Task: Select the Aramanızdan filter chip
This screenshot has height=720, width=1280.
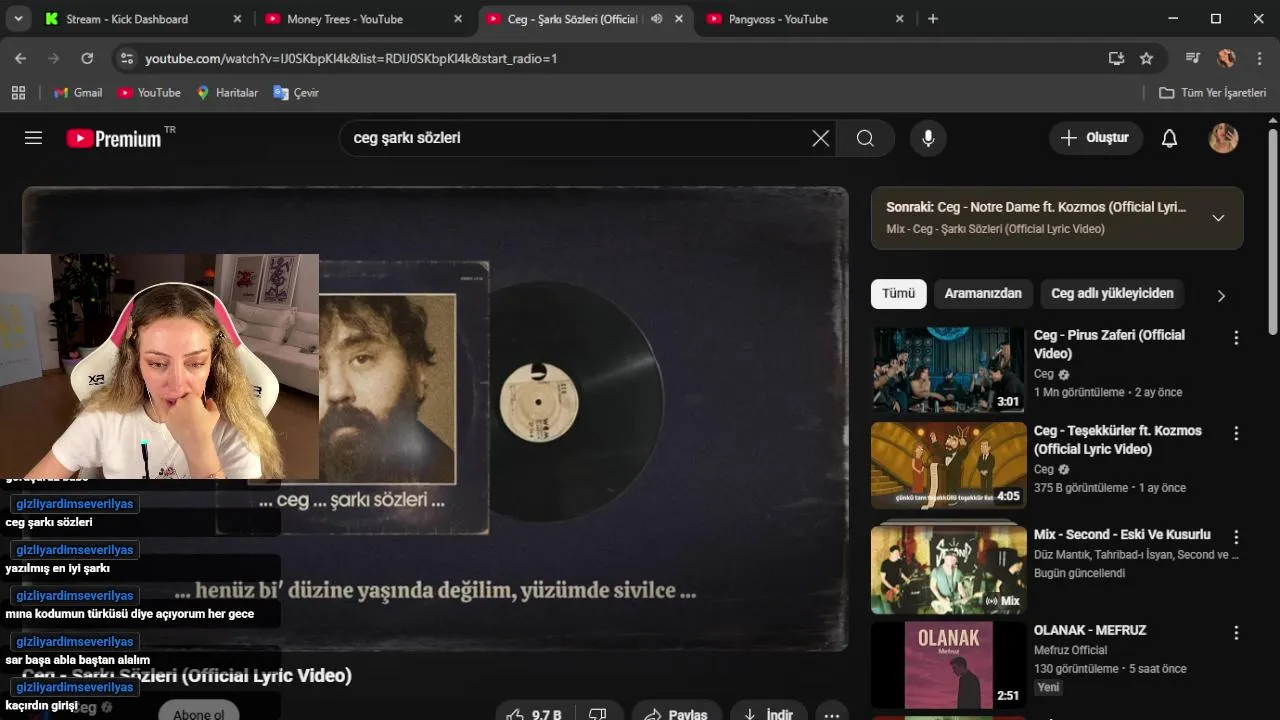Action: [x=983, y=293]
